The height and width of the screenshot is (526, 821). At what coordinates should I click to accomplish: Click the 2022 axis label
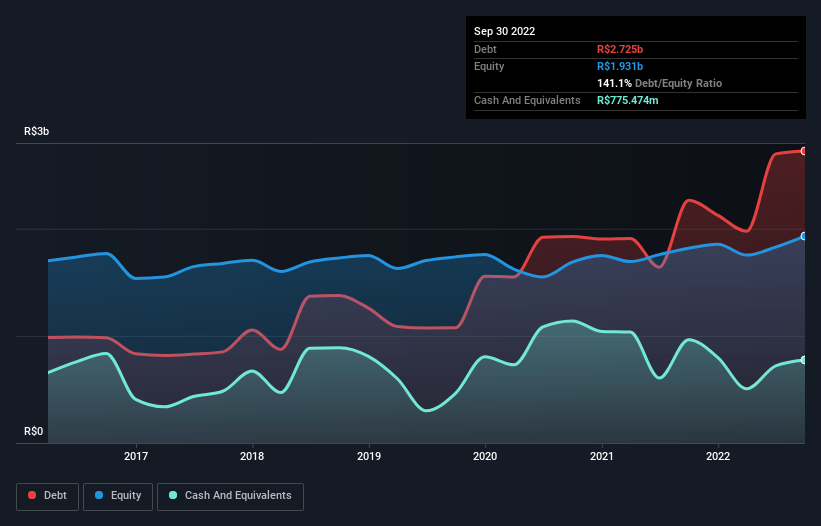(718, 456)
